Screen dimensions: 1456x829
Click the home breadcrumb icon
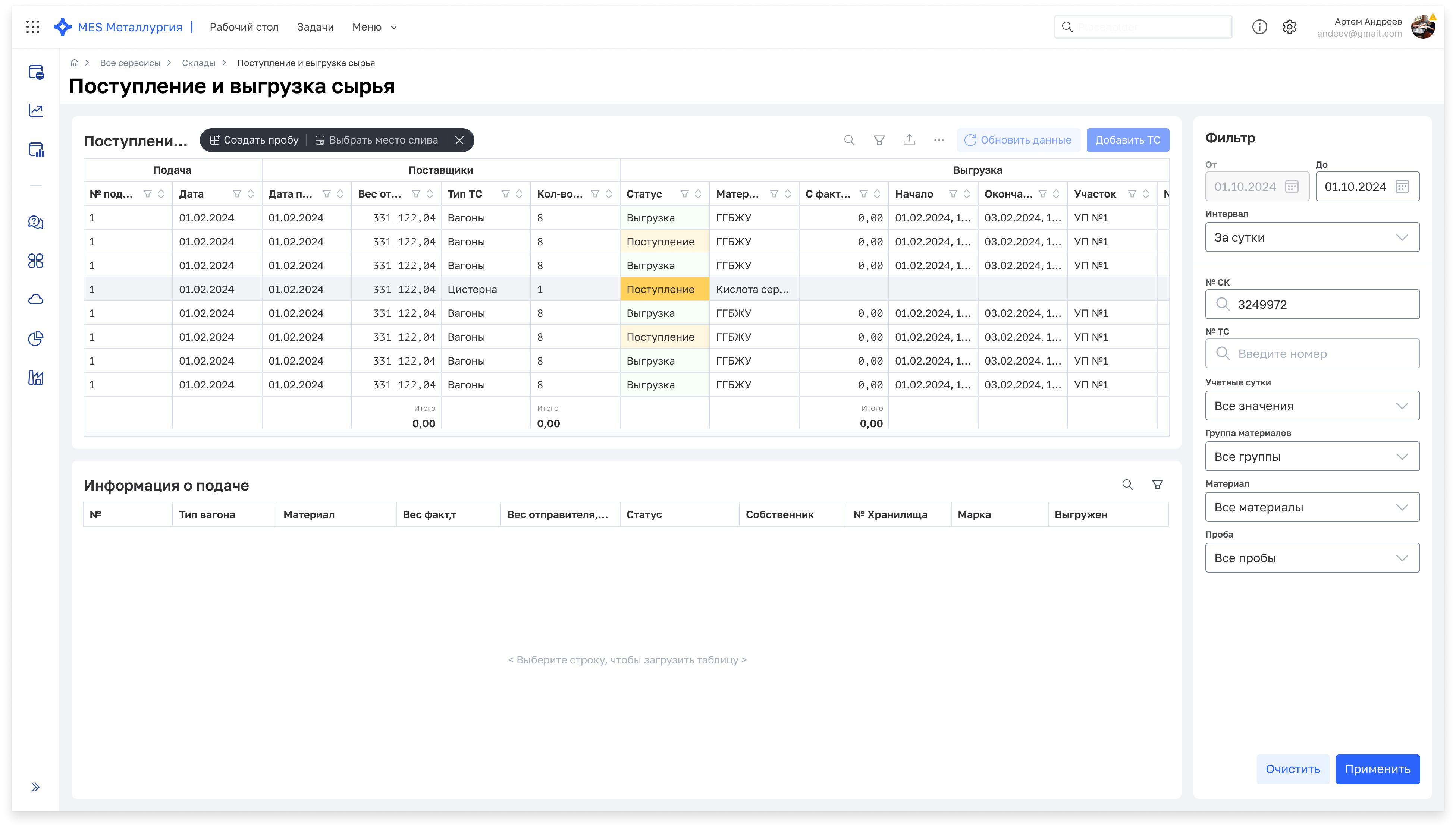(75, 63)
